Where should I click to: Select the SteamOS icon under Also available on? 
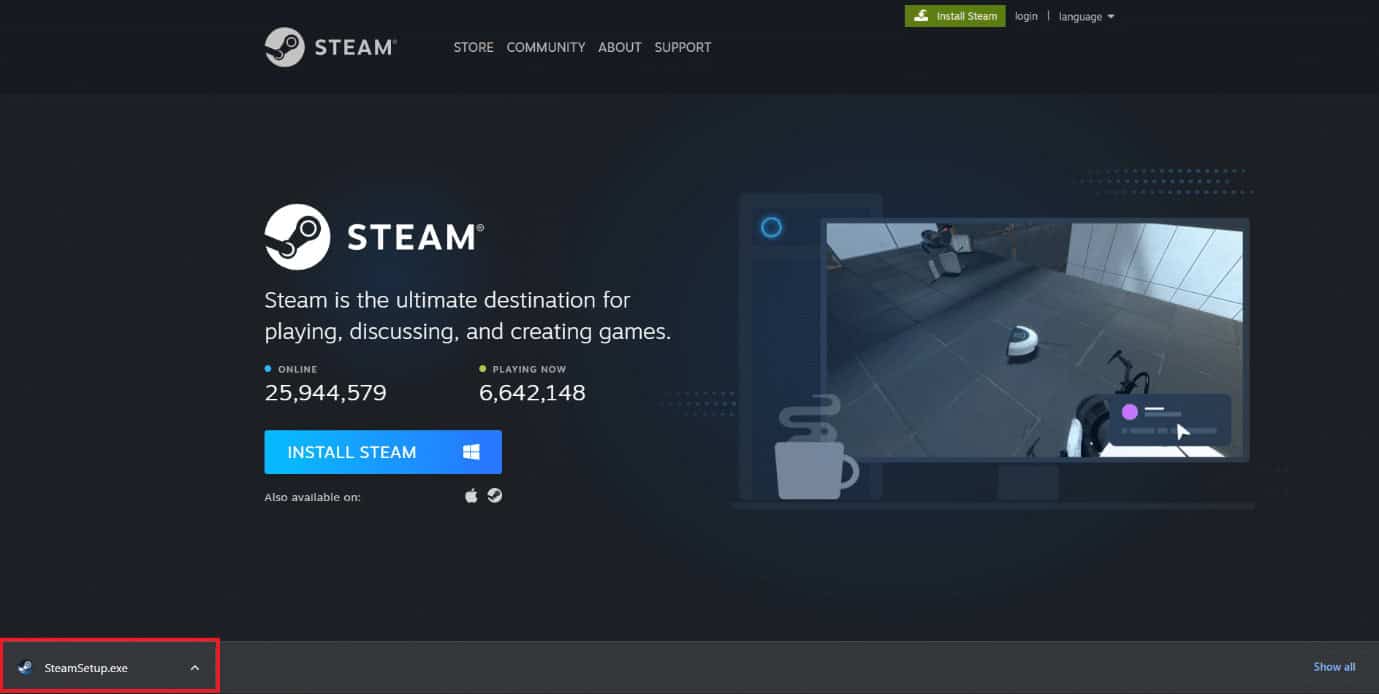(495, 495)
